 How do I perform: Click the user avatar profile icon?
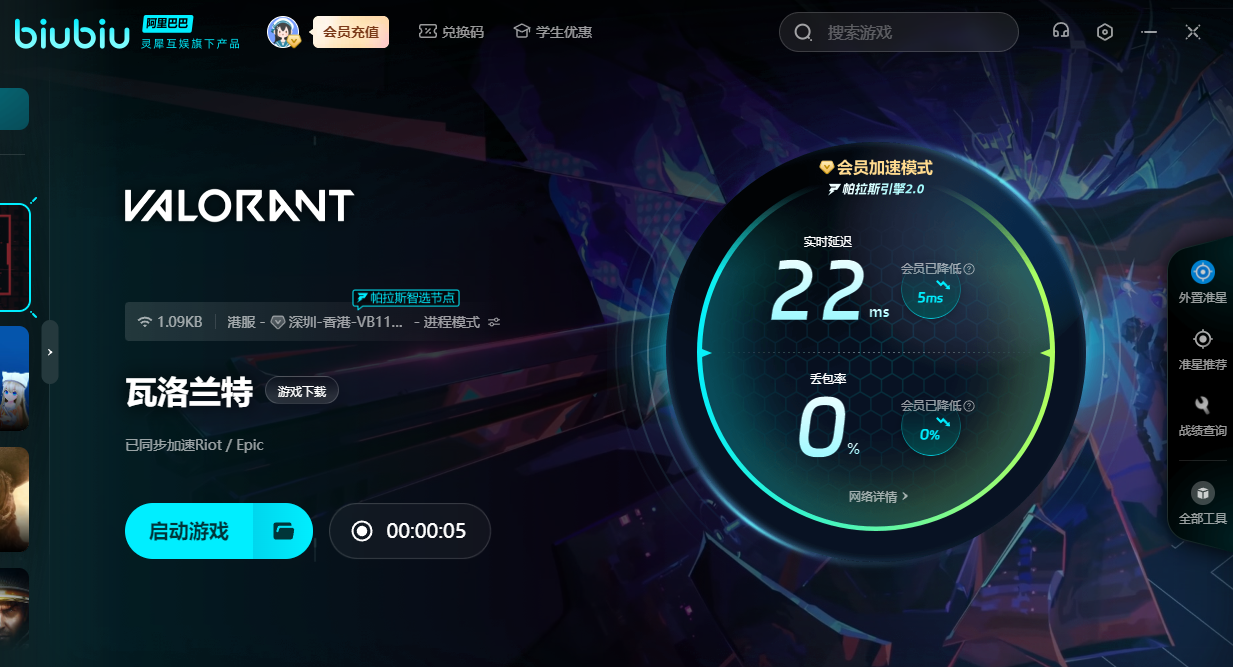pos(283,32)
